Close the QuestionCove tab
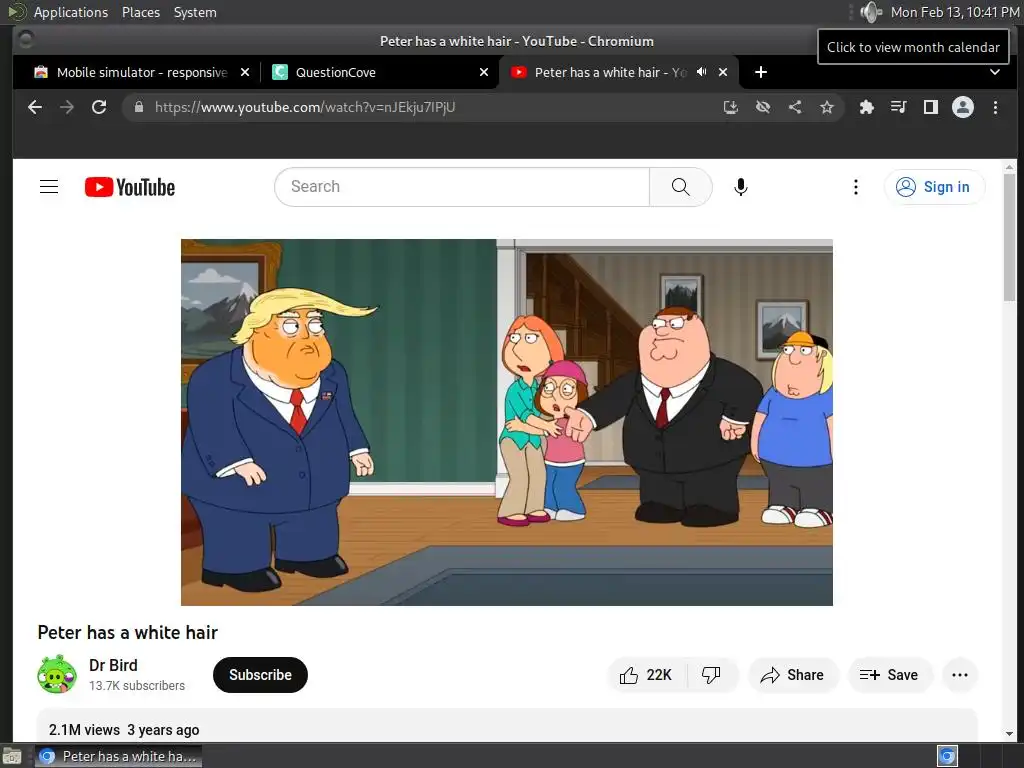 click(x=484, y=72)
